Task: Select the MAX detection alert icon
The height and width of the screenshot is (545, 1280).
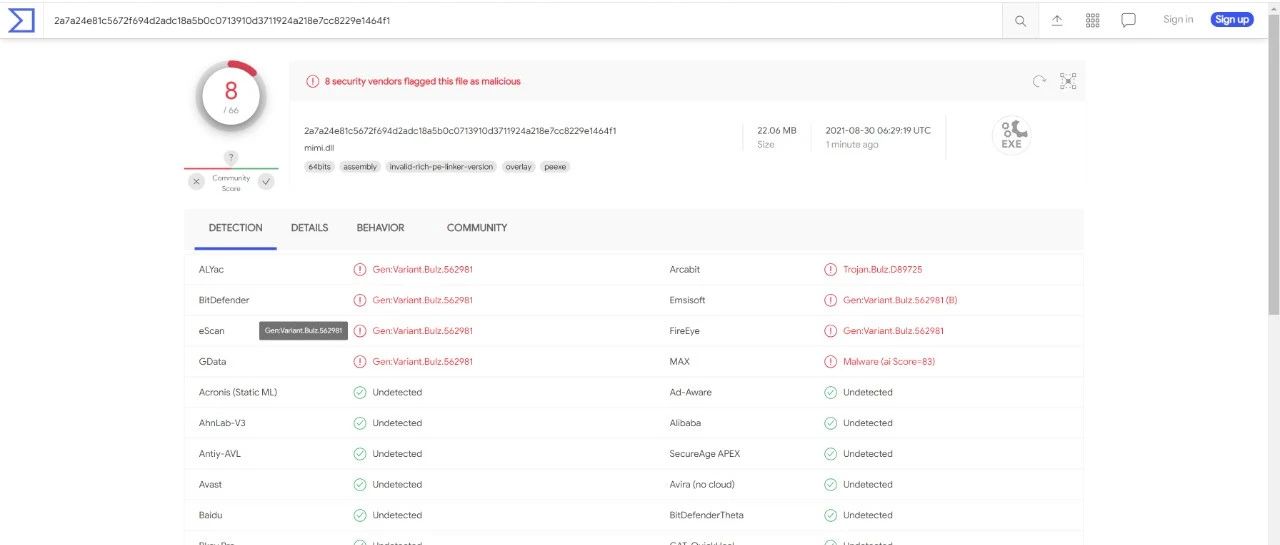Action: [830, 361]
